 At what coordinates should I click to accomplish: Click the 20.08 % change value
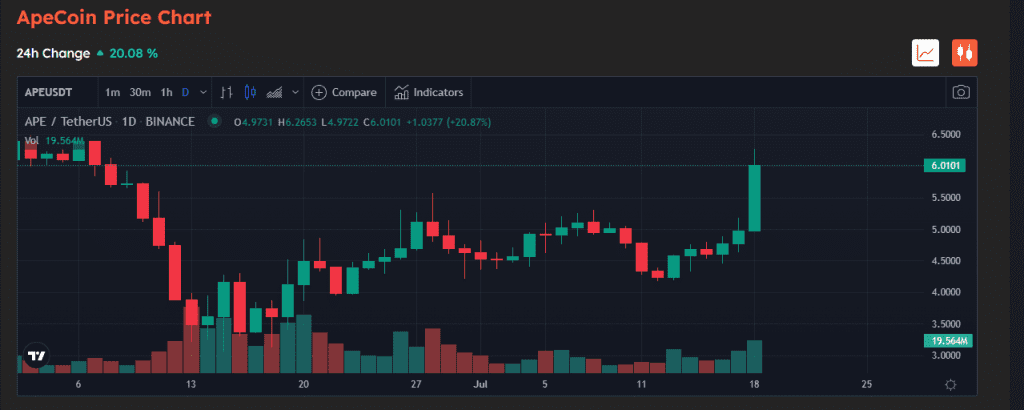[x=133, y=53]
